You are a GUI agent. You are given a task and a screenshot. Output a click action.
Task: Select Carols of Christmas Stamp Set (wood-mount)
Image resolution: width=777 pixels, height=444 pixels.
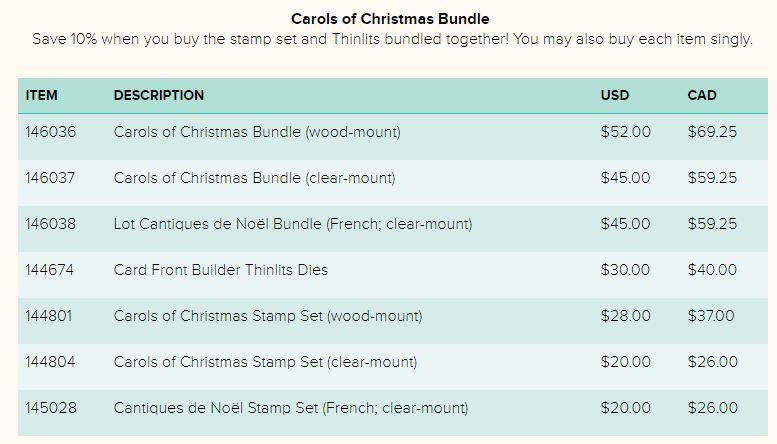coord(268,316)
